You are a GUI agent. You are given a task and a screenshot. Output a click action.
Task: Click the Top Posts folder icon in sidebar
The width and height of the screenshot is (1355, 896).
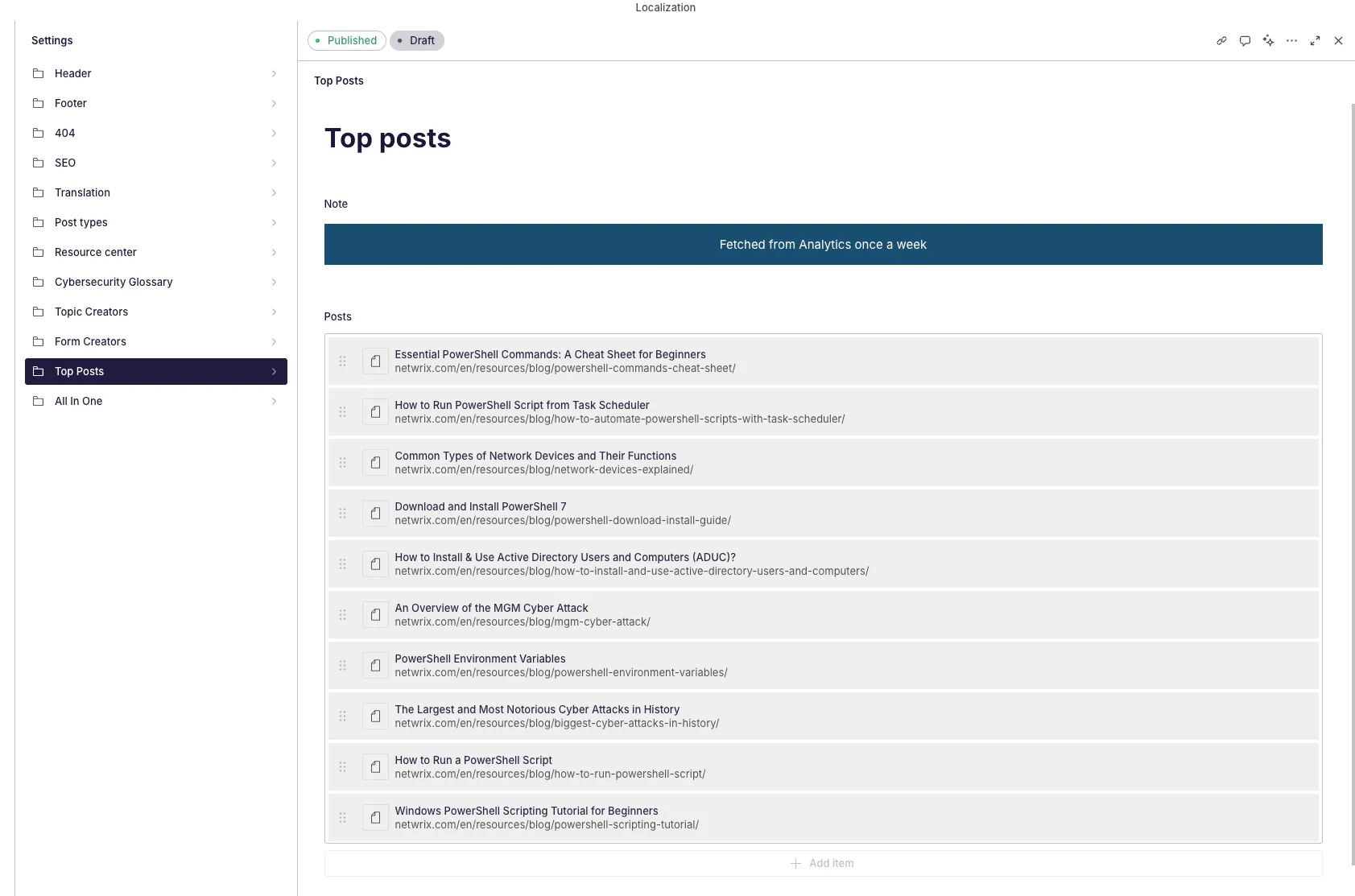click(x=38, y=371)
